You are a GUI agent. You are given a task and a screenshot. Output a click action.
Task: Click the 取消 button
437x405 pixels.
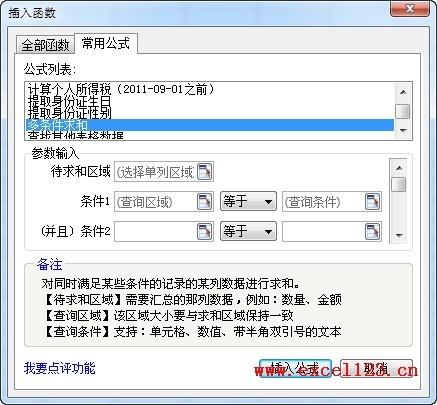pyautogui.click(x=376, y=369)
